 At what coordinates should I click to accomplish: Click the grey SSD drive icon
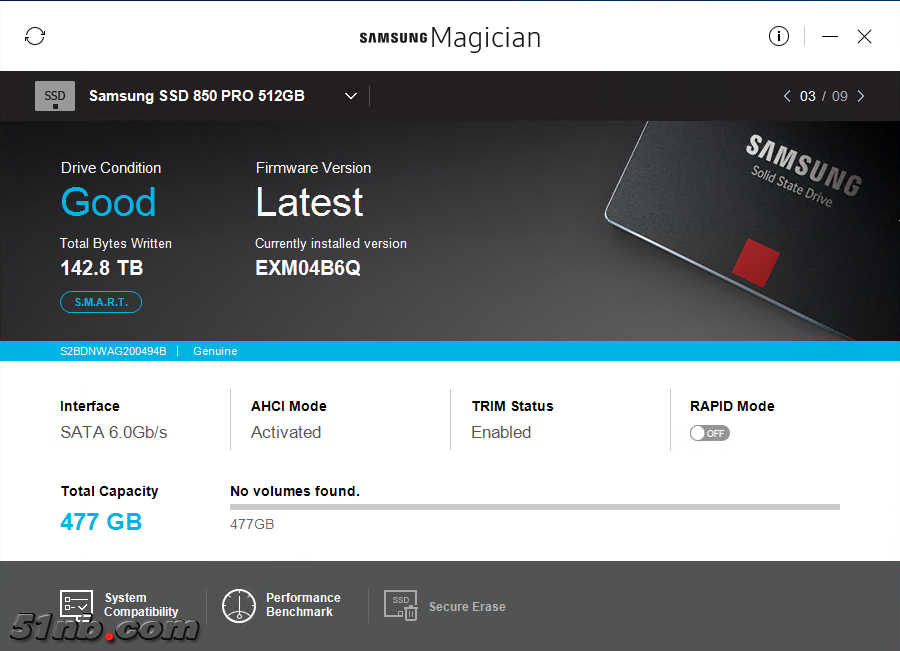tap(55, 96)
